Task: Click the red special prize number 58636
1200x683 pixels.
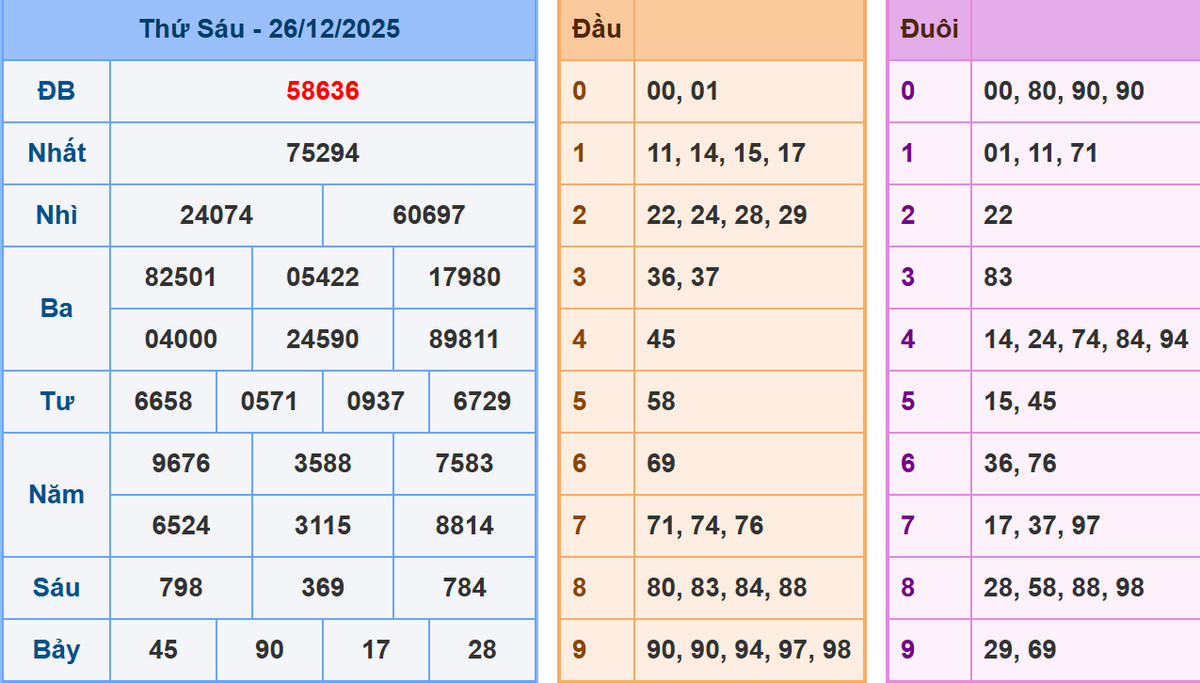Action: pyautogui.click(x=321, y=92)
